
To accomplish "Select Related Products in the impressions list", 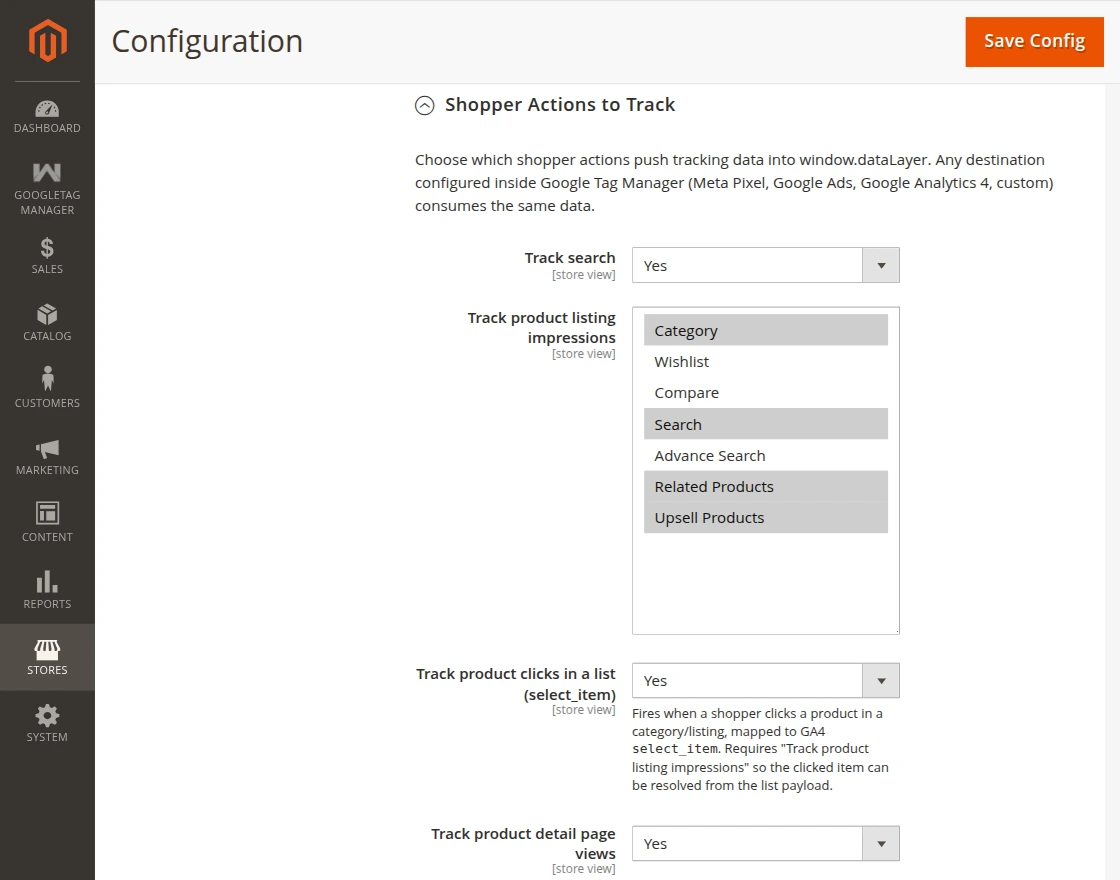I will [766, 486].
